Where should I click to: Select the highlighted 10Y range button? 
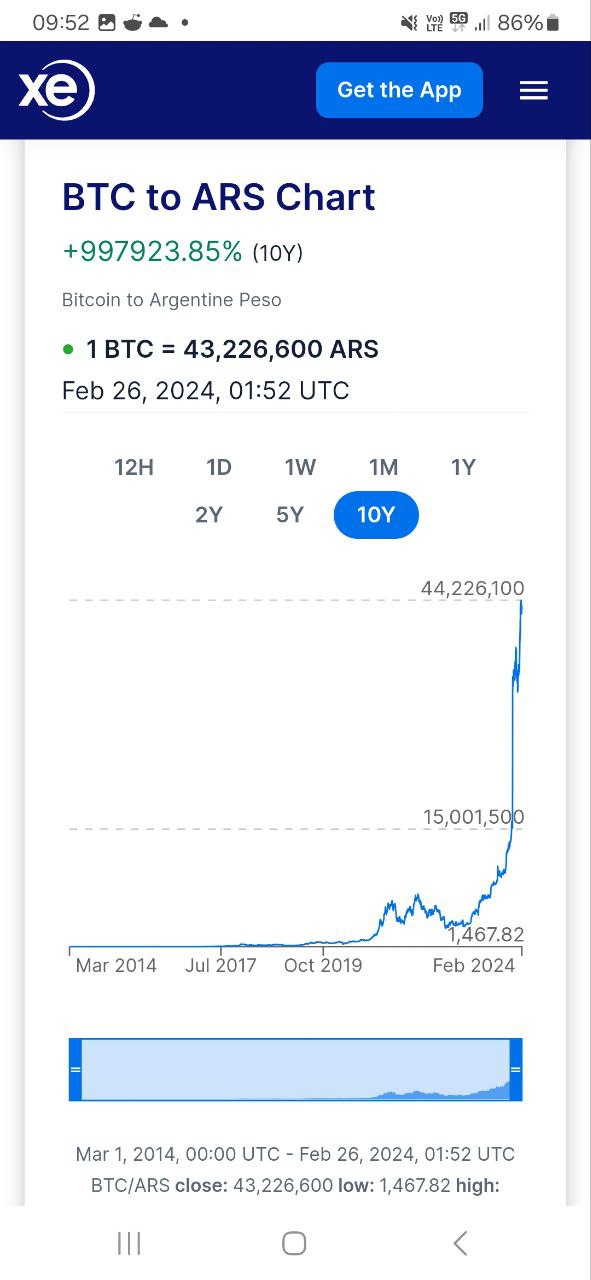[x=376, y=515]
